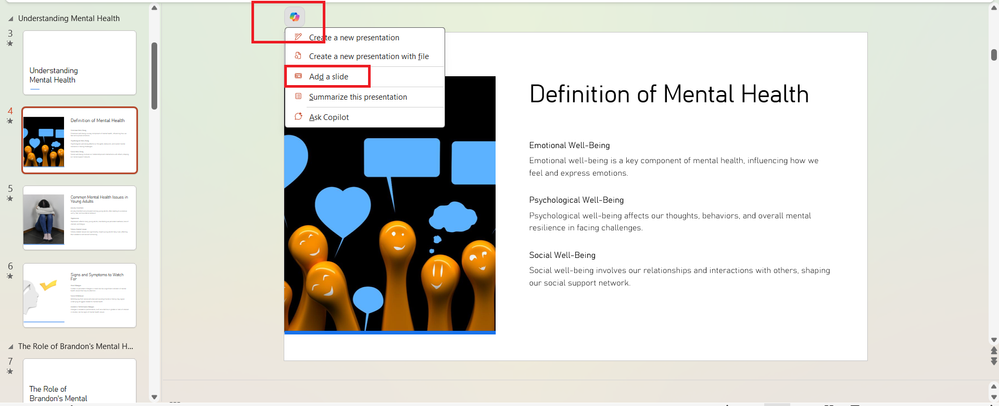Click the 'Psychological Well-Being' heading on slide
The height and width of the screenshot is (406, 999).
(577, 200)
